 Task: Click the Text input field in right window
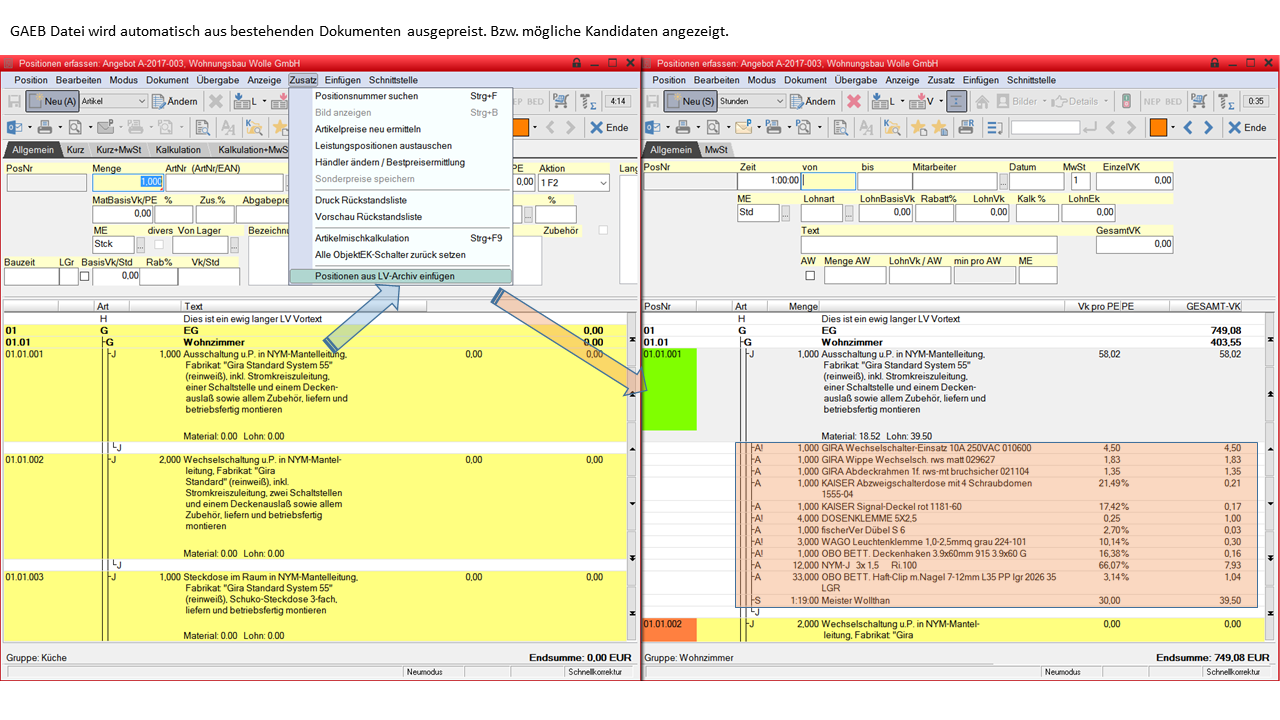coord(928,244)
